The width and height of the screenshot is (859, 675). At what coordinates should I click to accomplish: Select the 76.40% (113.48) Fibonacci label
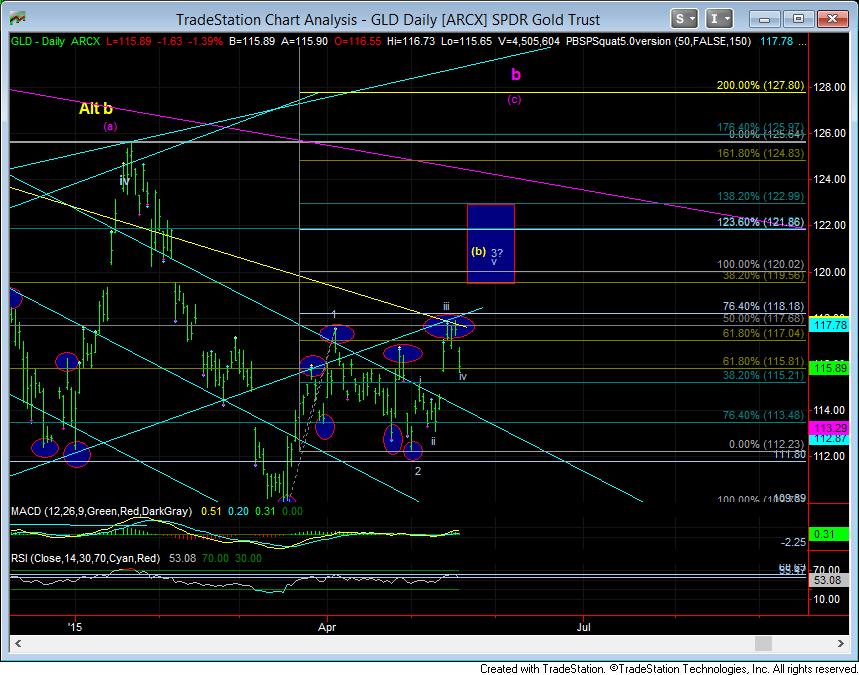pos(764,415)
